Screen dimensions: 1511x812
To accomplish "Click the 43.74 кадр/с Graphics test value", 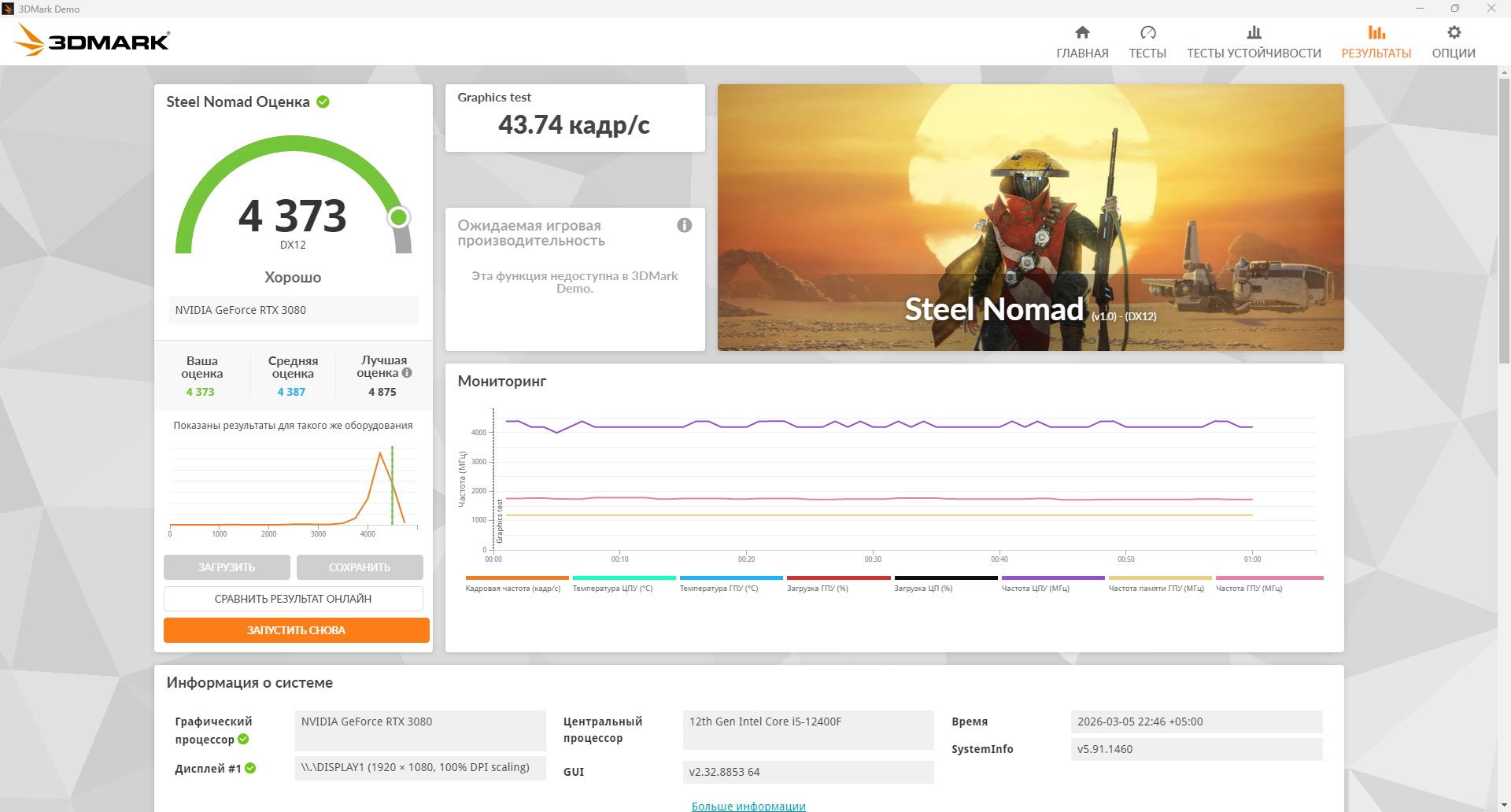I will point(574,124).
